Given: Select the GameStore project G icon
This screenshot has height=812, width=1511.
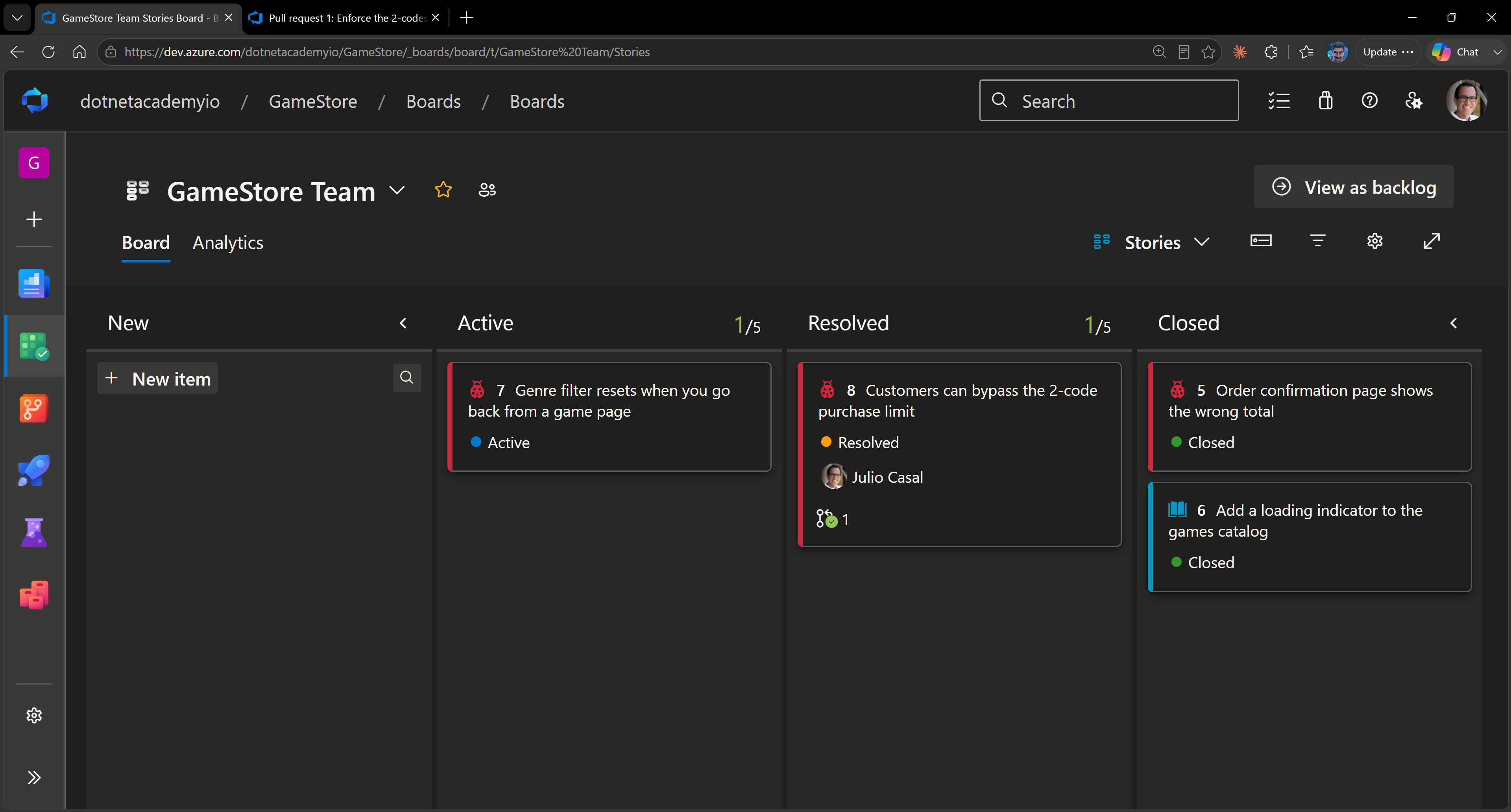Looking at the screenshot, I should [x=34, y=162].
